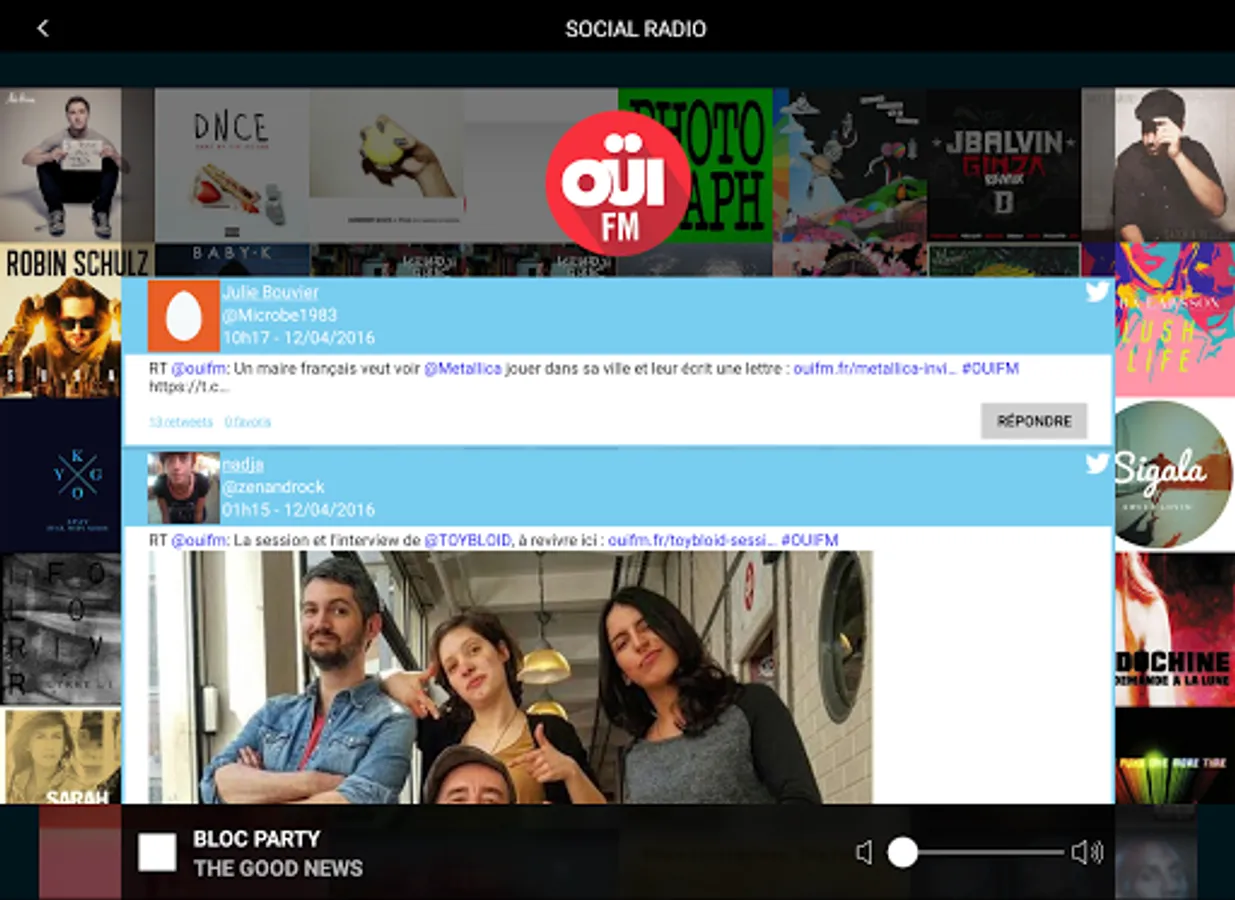
Task: Open the nadja profile name
Action: pos(243,464)
